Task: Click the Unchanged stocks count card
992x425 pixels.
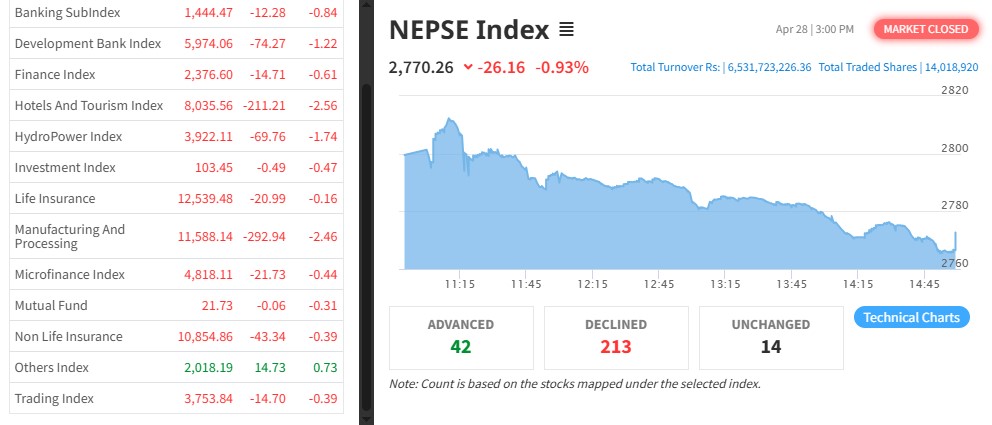Action: 771,337
